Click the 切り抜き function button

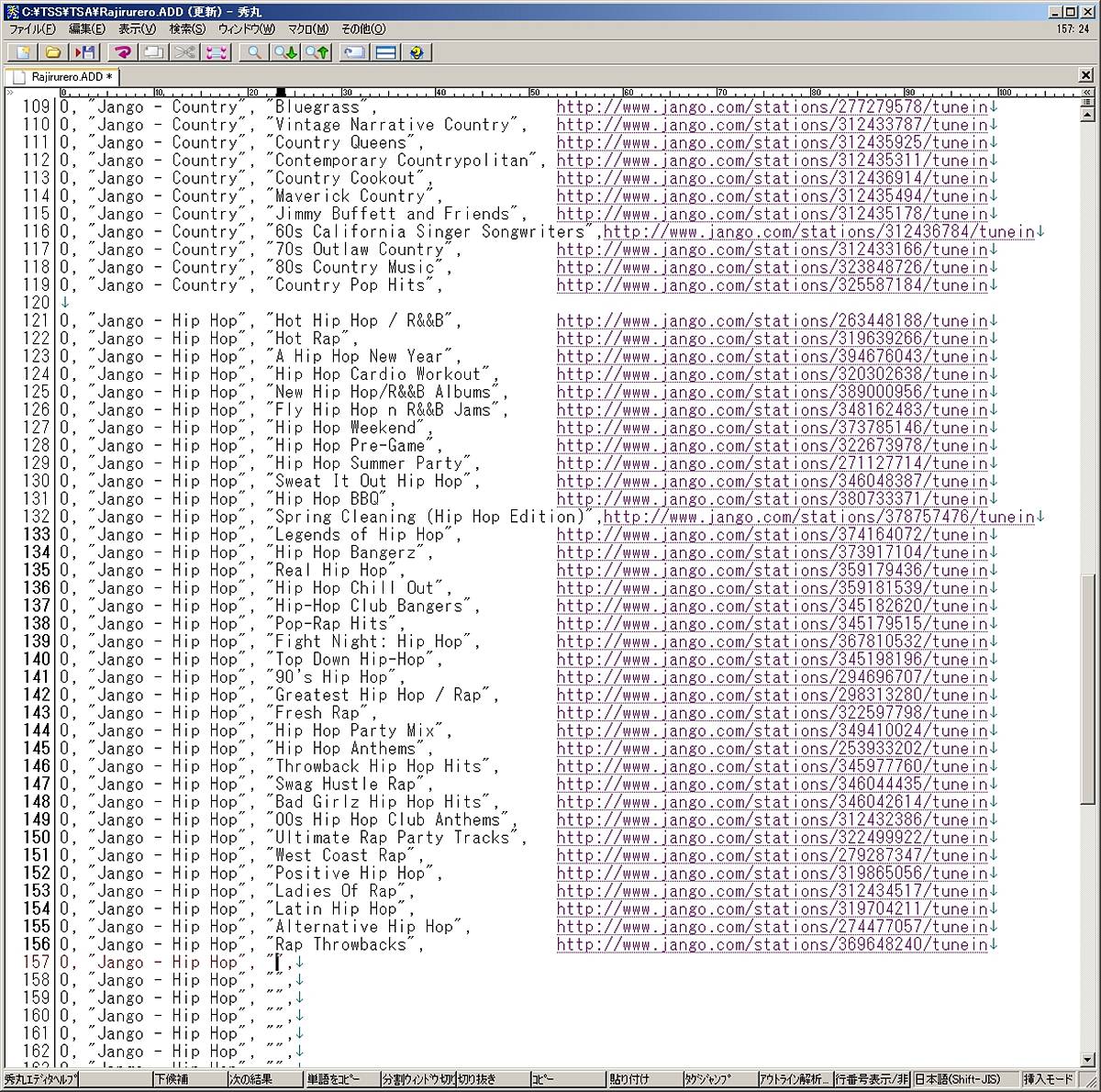point(494,1079)
